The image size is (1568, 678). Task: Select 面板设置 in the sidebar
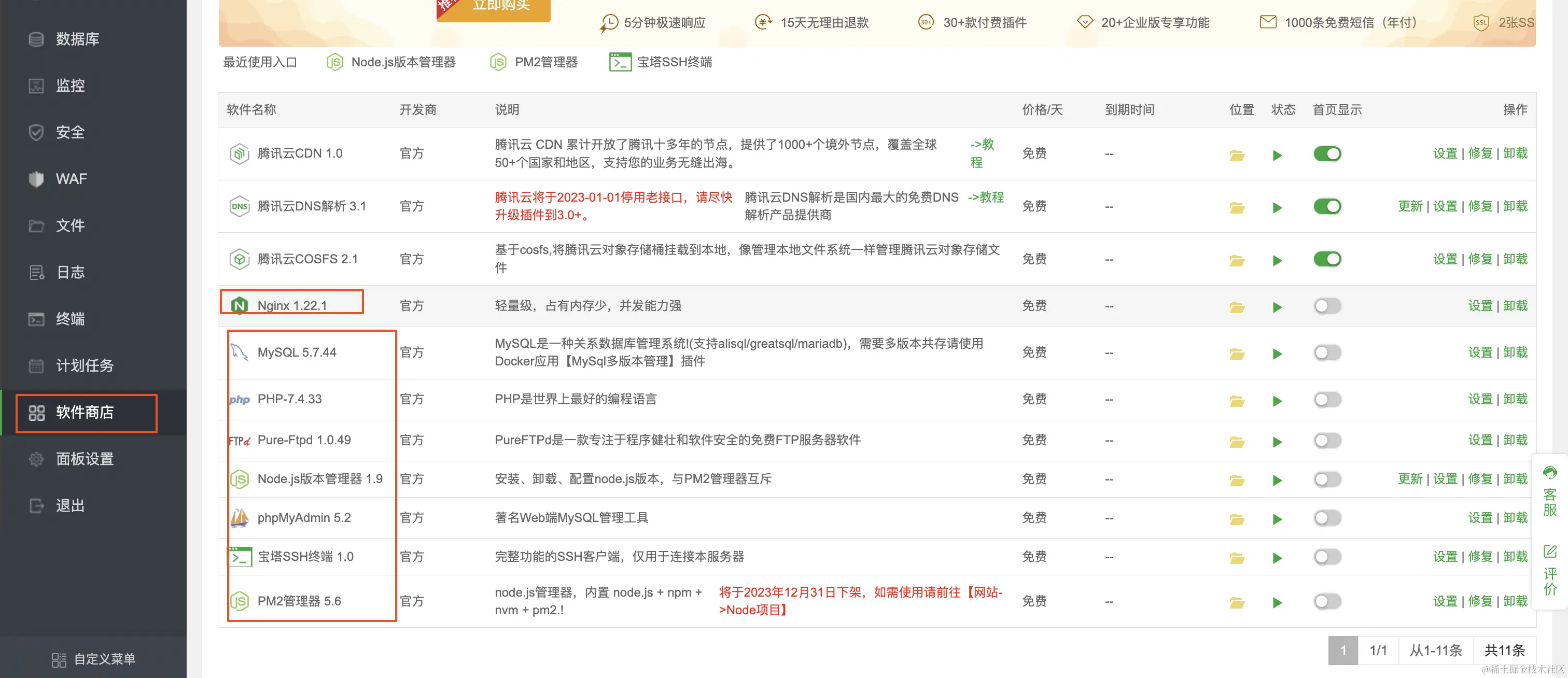(x=84, y=459)
